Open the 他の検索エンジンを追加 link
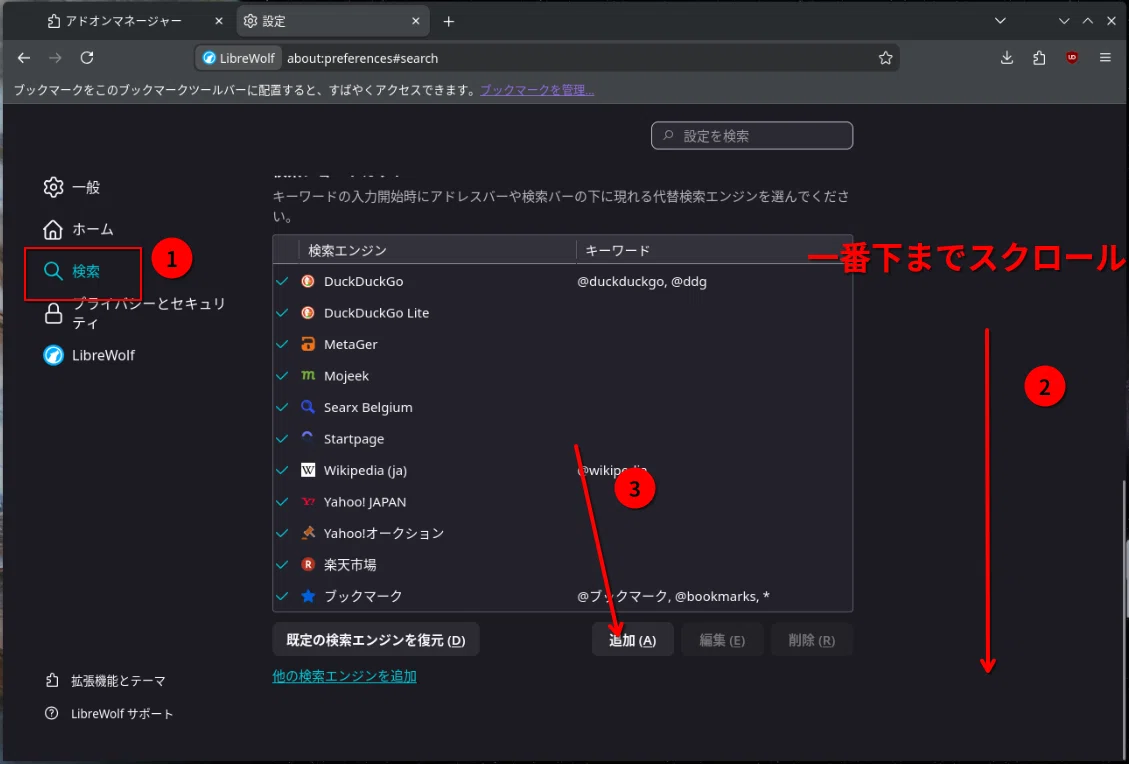This screenshot has width=1129, height=764. click(x=344, y=676)
